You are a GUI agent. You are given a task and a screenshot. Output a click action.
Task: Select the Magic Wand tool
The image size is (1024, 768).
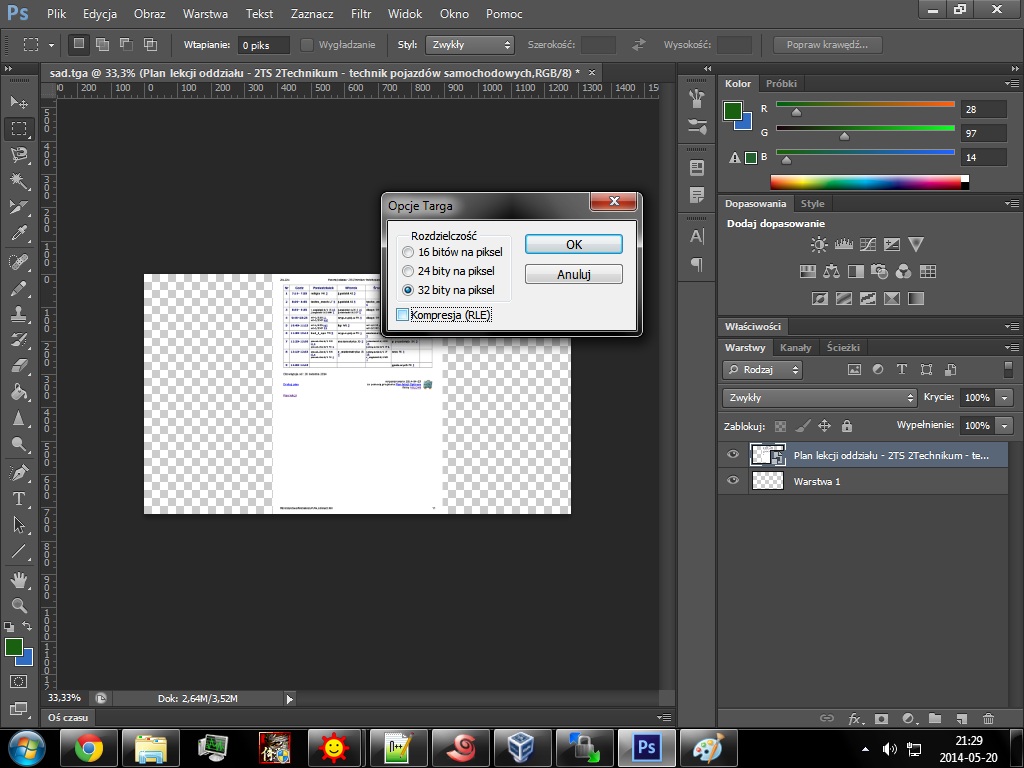coord(19,181)
